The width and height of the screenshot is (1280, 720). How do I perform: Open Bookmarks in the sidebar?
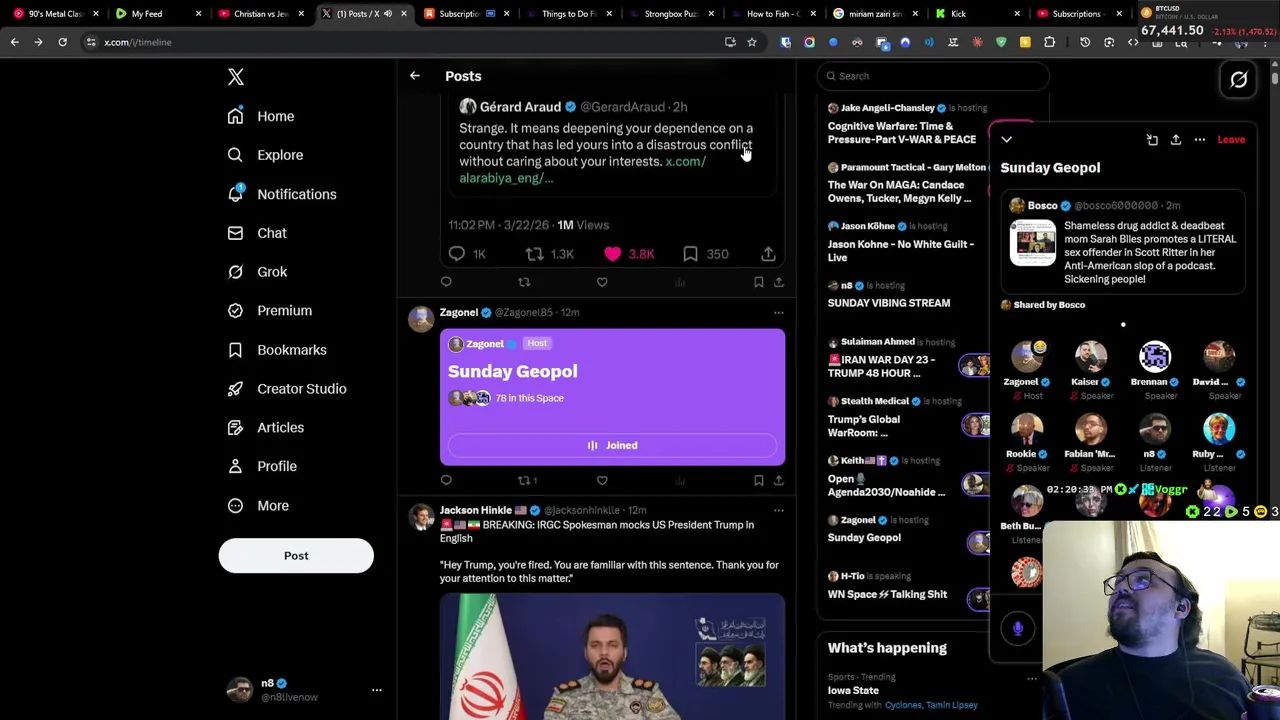coord(277,350)
